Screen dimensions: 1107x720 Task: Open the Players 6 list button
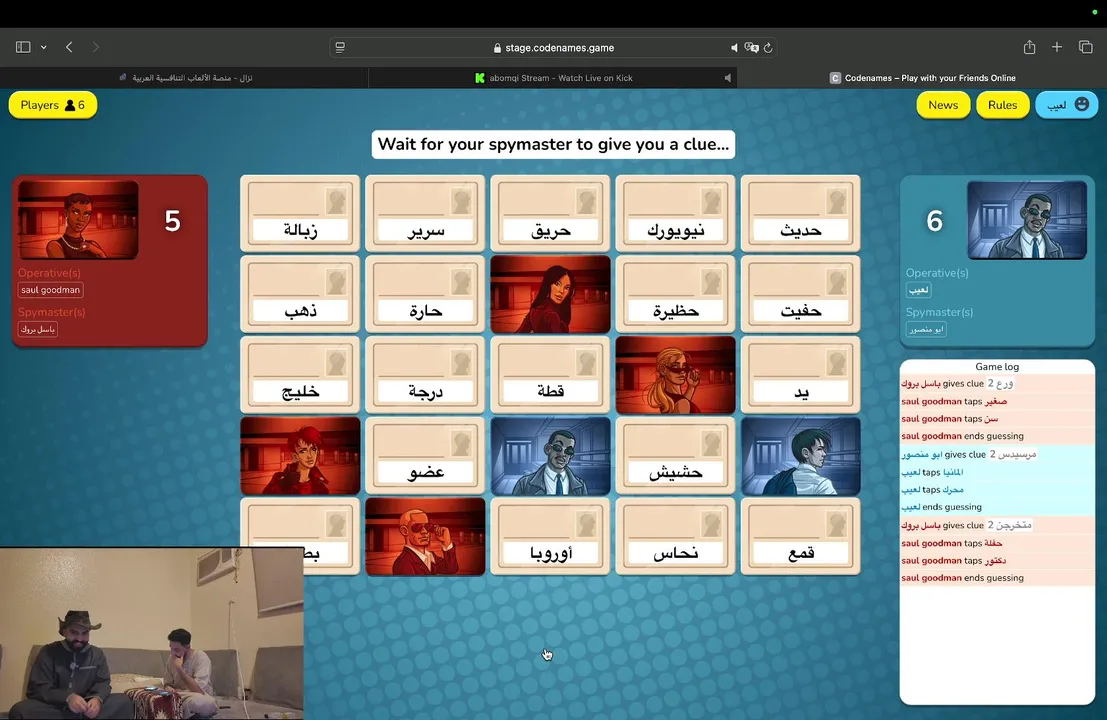[53, 105]
